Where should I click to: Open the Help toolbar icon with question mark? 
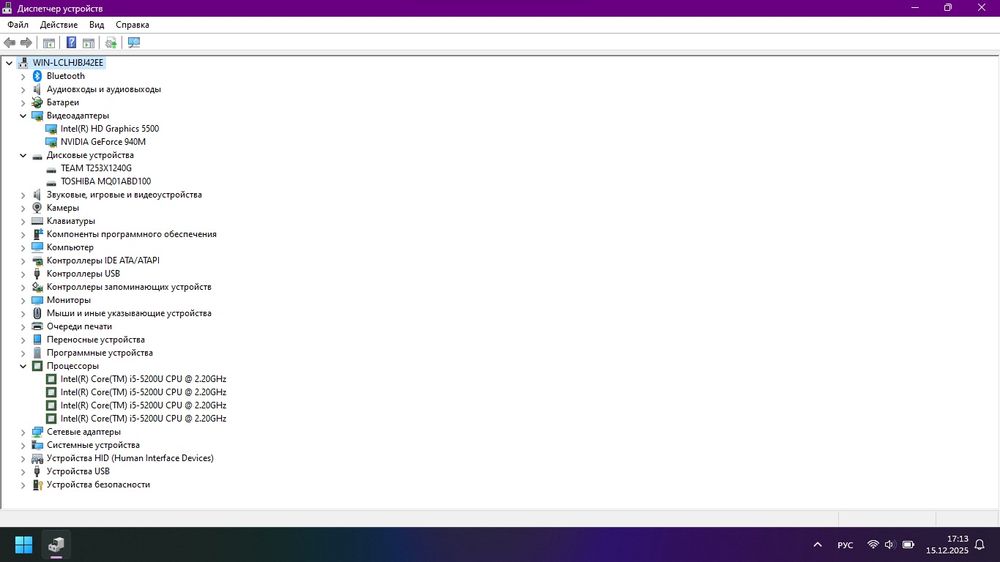[x=71, y=43]
